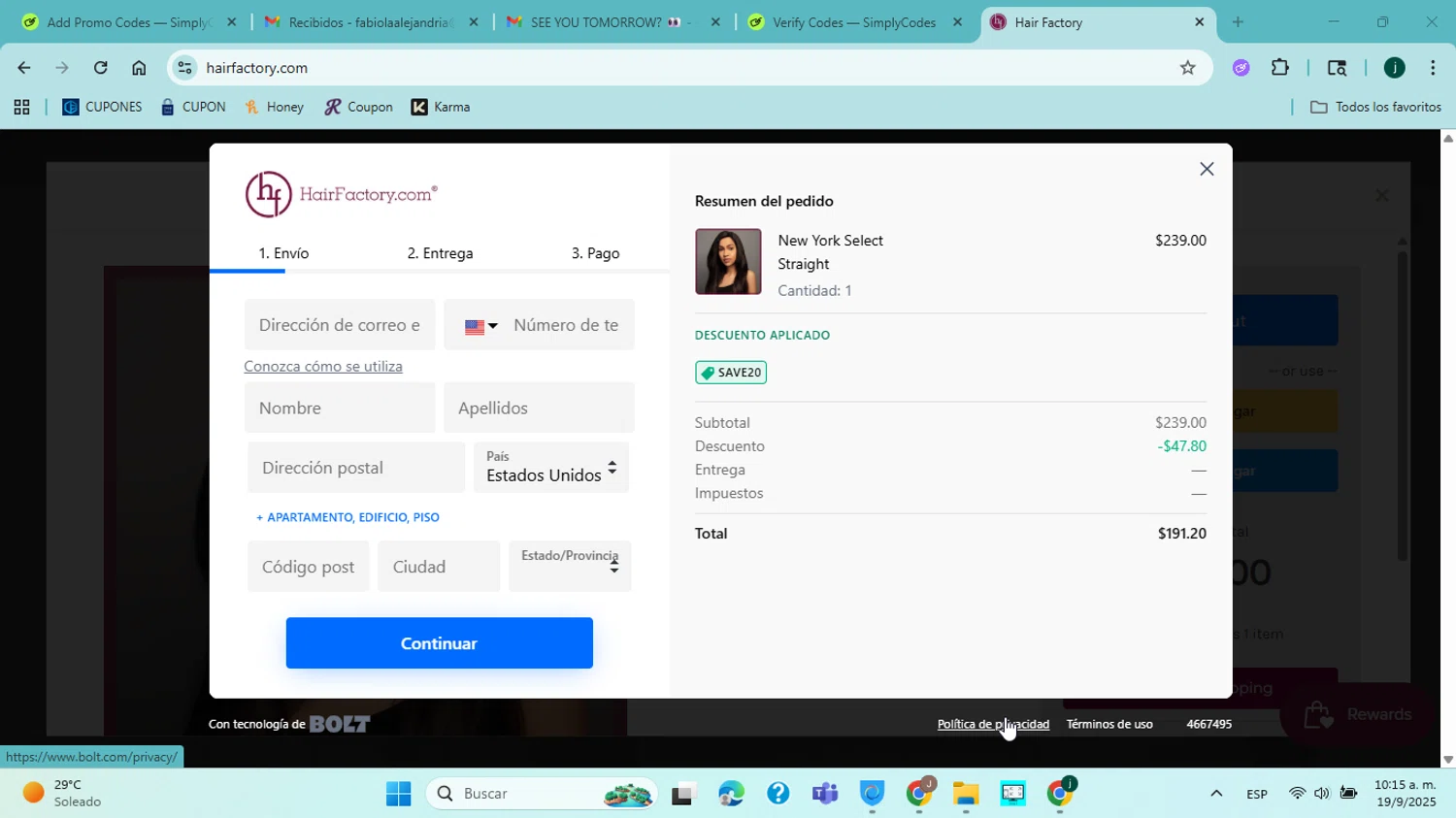Focus the Apellidos input field
Screen dimensions: 1456x818
[539, 408]
